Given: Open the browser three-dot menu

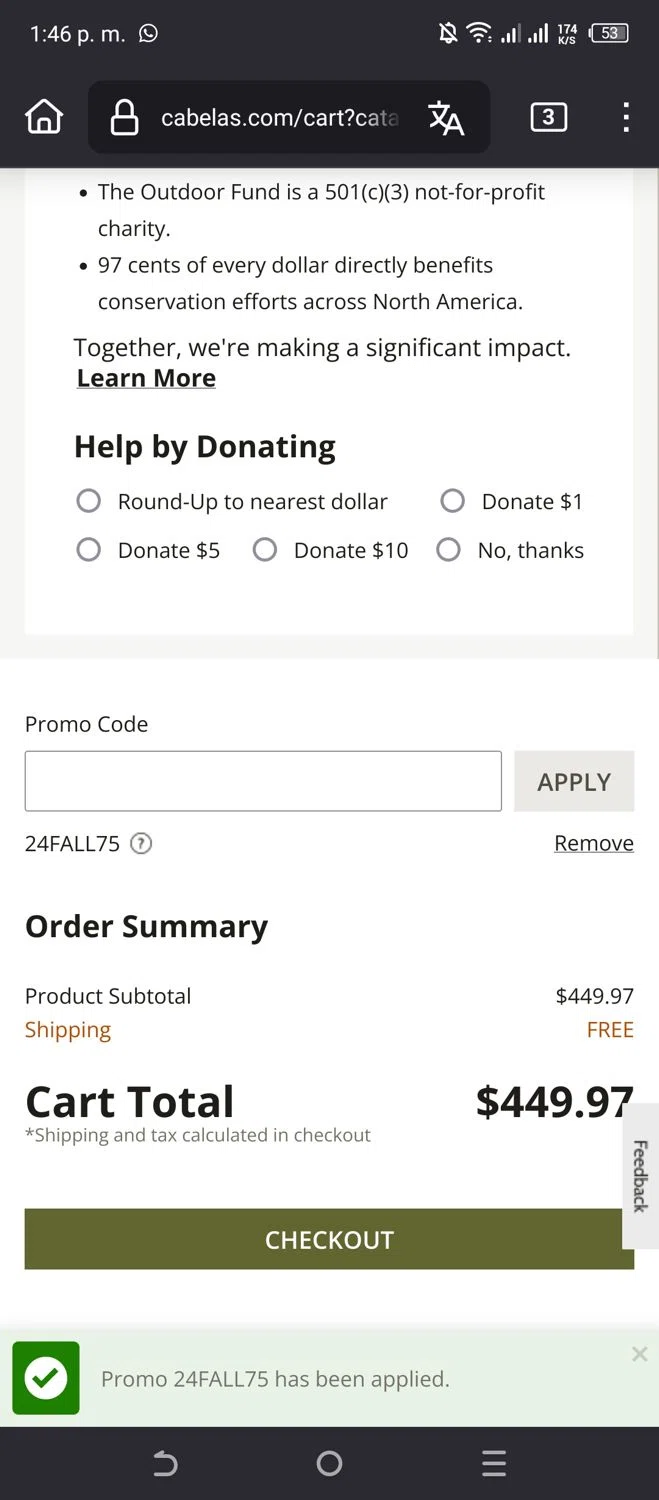Looking at the screenshot, I should [x=626, y=117].
